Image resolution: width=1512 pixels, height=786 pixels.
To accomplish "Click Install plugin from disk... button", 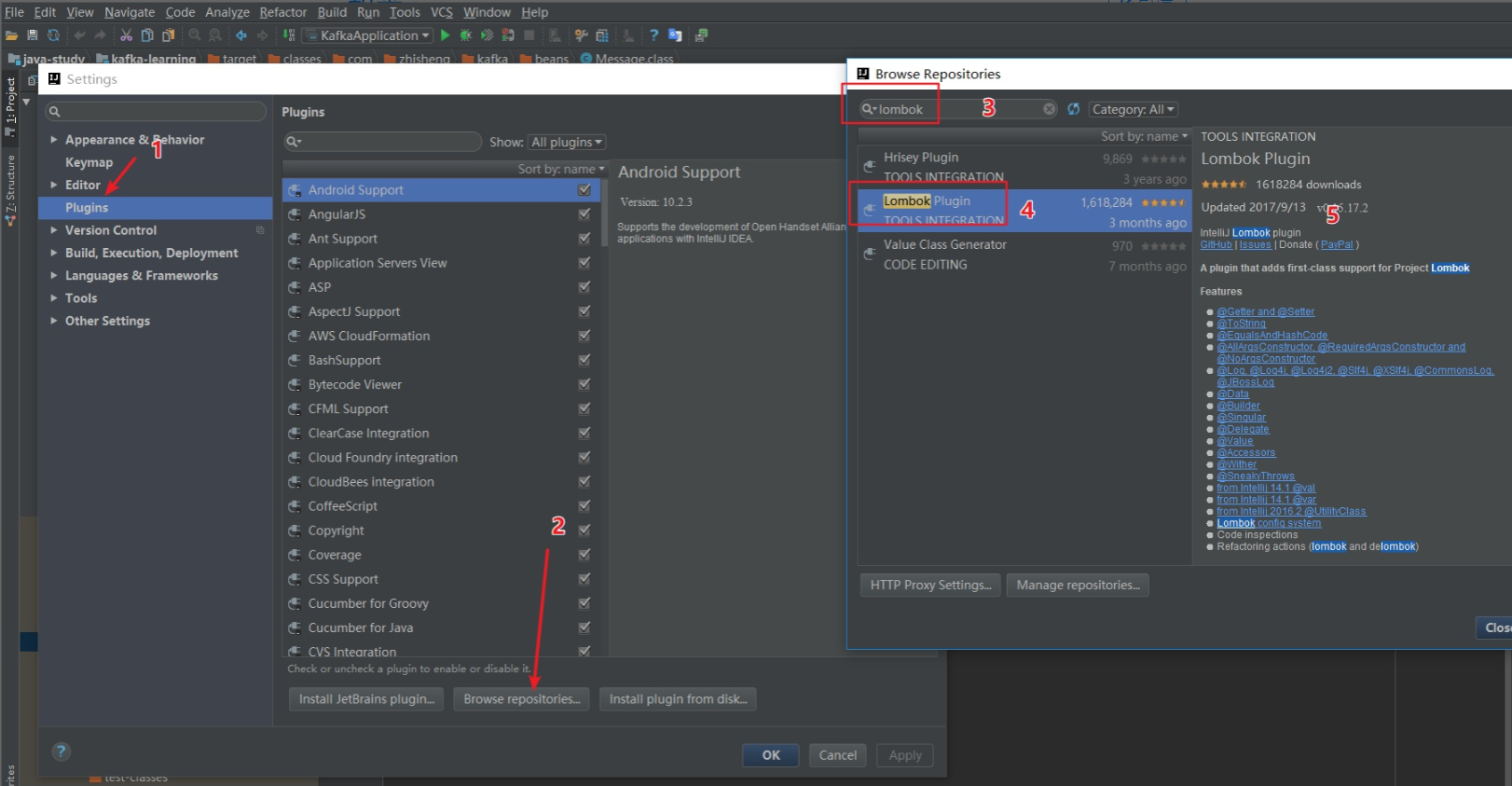I will tap(678, 699).
